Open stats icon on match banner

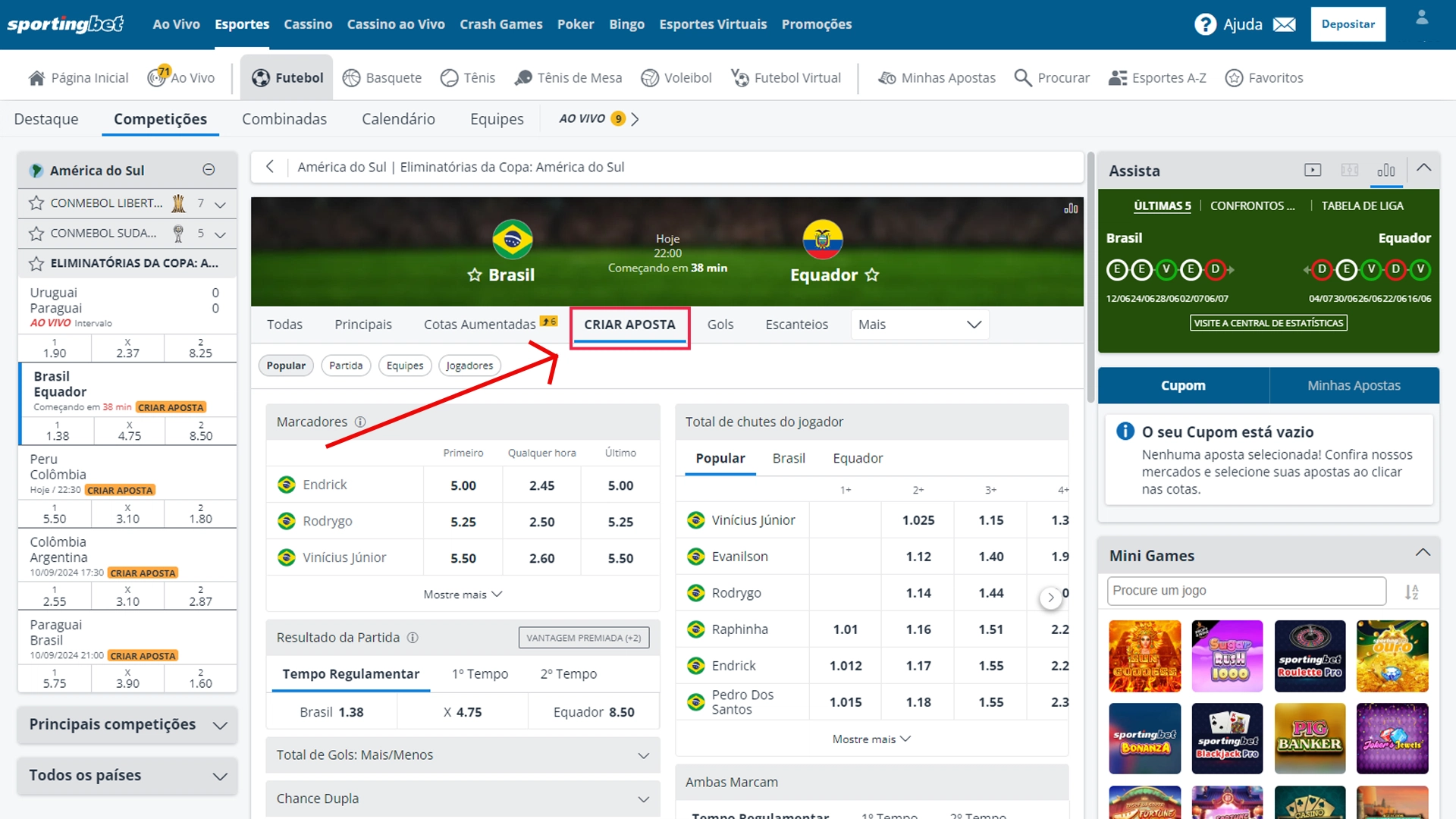point(1070,208)
